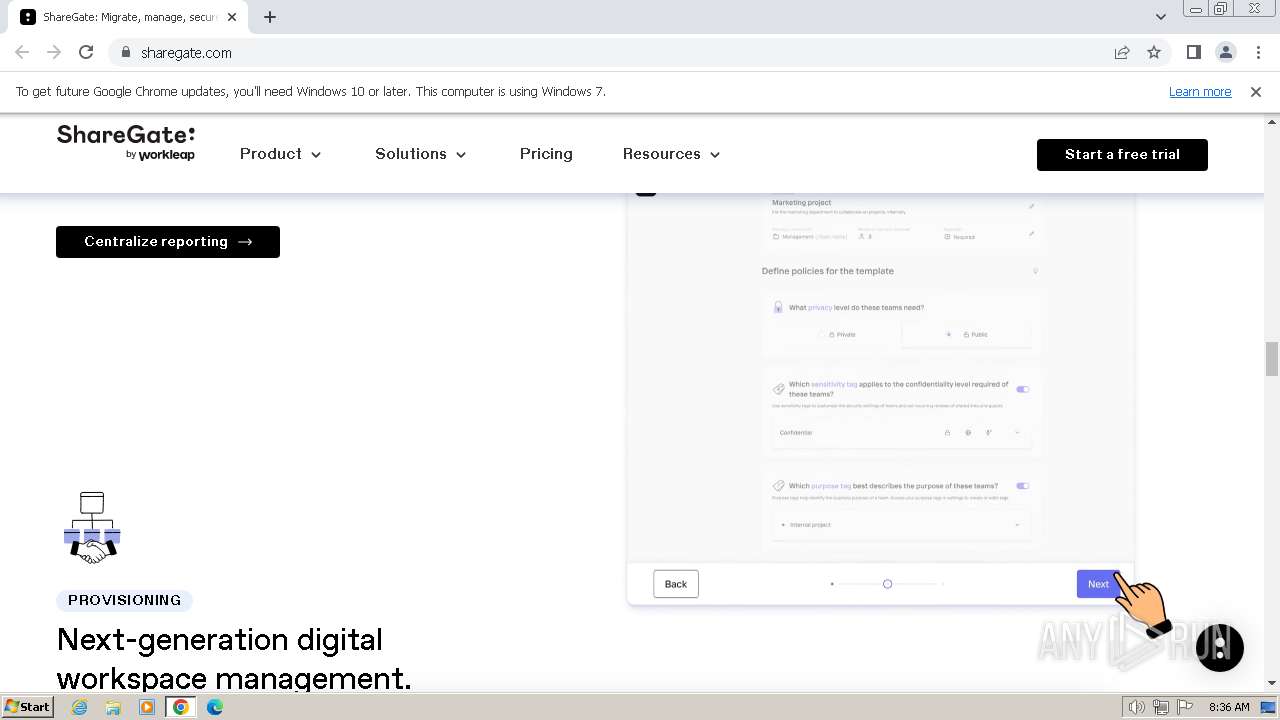Screen dimensions: 1280x720
Task: Click the Windows Start button
Action: coord(28,707)
